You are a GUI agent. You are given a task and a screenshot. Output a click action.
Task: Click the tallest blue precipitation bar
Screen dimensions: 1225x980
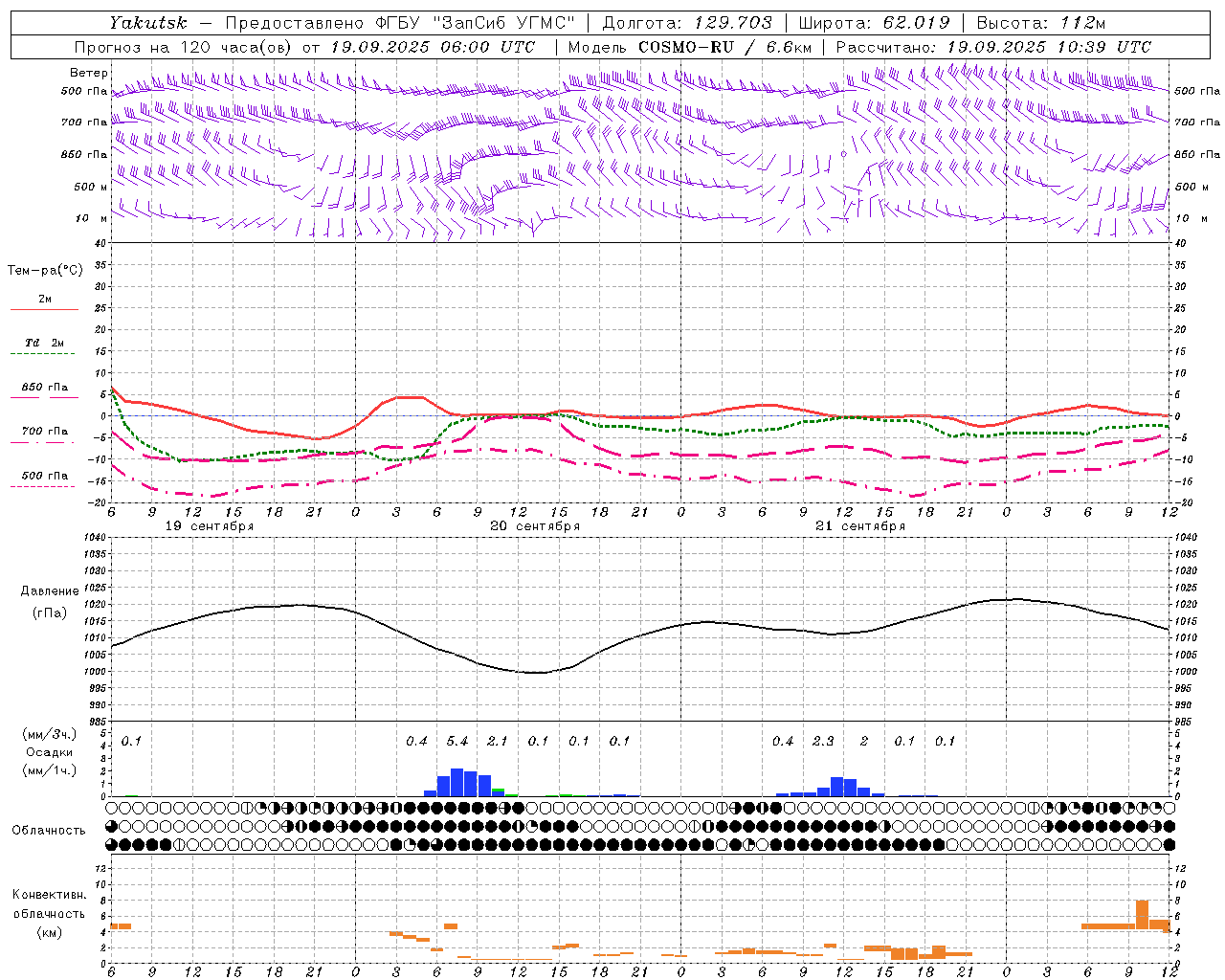coord(457,783)
